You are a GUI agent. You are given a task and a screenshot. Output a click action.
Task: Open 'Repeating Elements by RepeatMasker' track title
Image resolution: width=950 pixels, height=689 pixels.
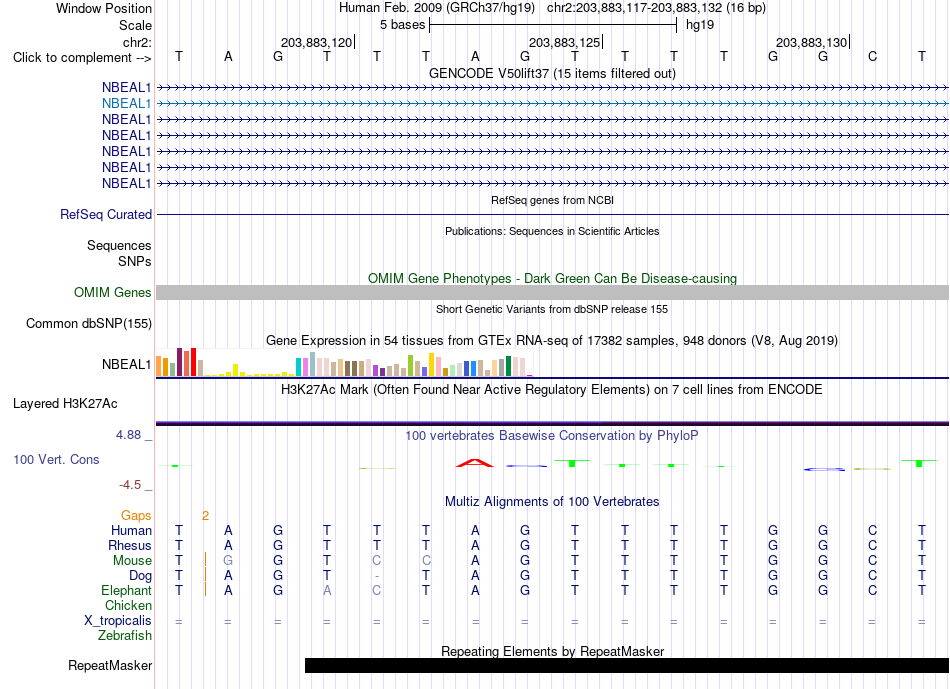click(552, 651)
